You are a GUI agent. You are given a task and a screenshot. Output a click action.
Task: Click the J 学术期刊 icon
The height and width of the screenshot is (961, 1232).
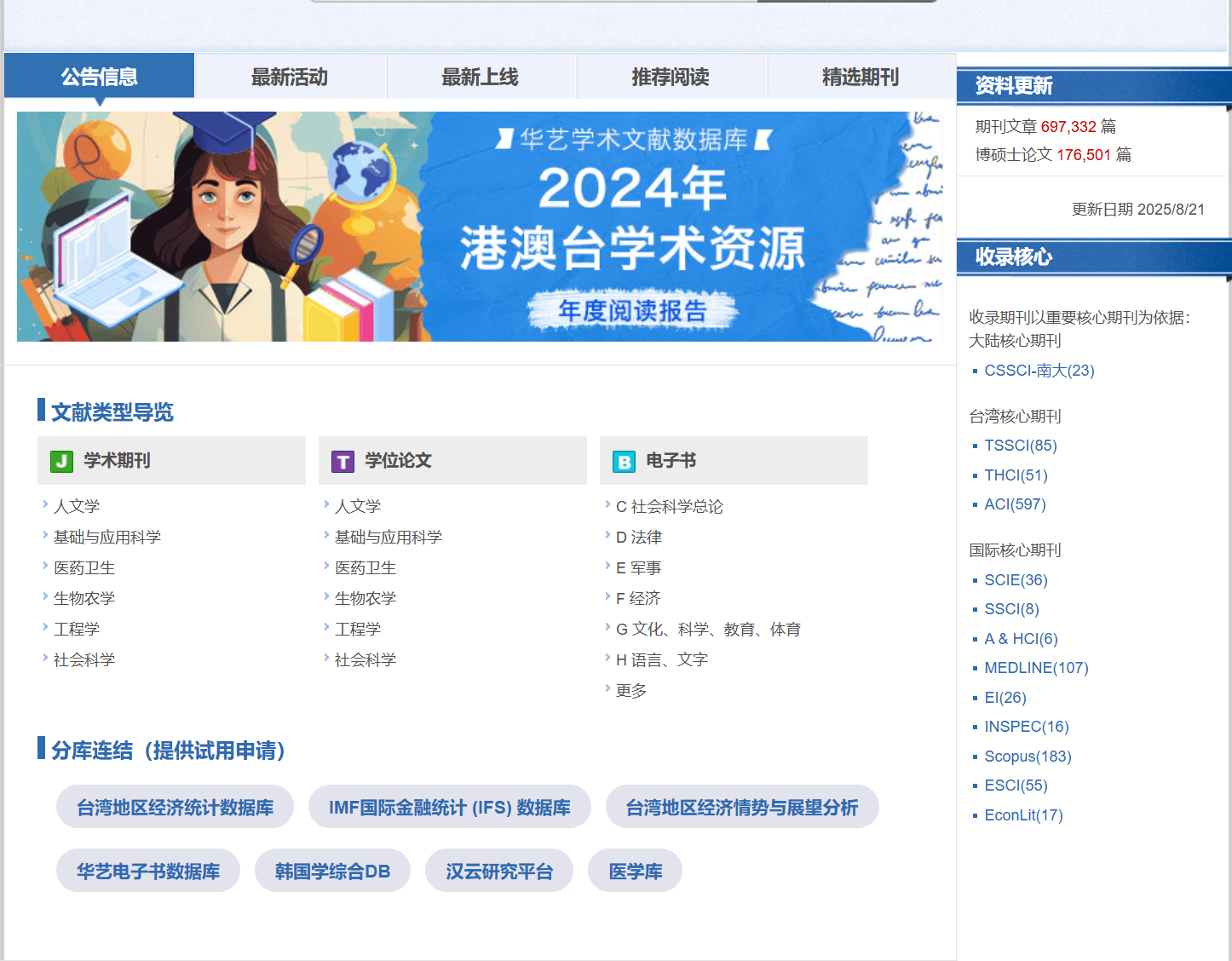(60, 461)
